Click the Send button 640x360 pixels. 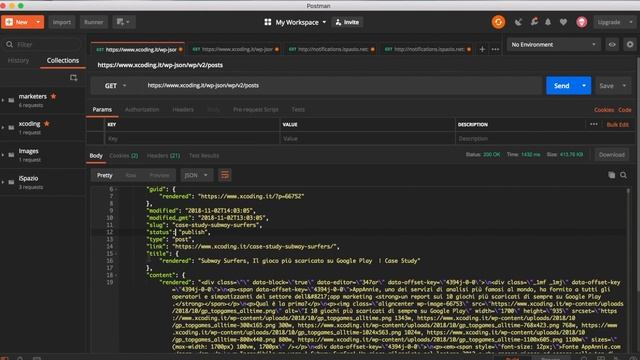coord(562,86)
